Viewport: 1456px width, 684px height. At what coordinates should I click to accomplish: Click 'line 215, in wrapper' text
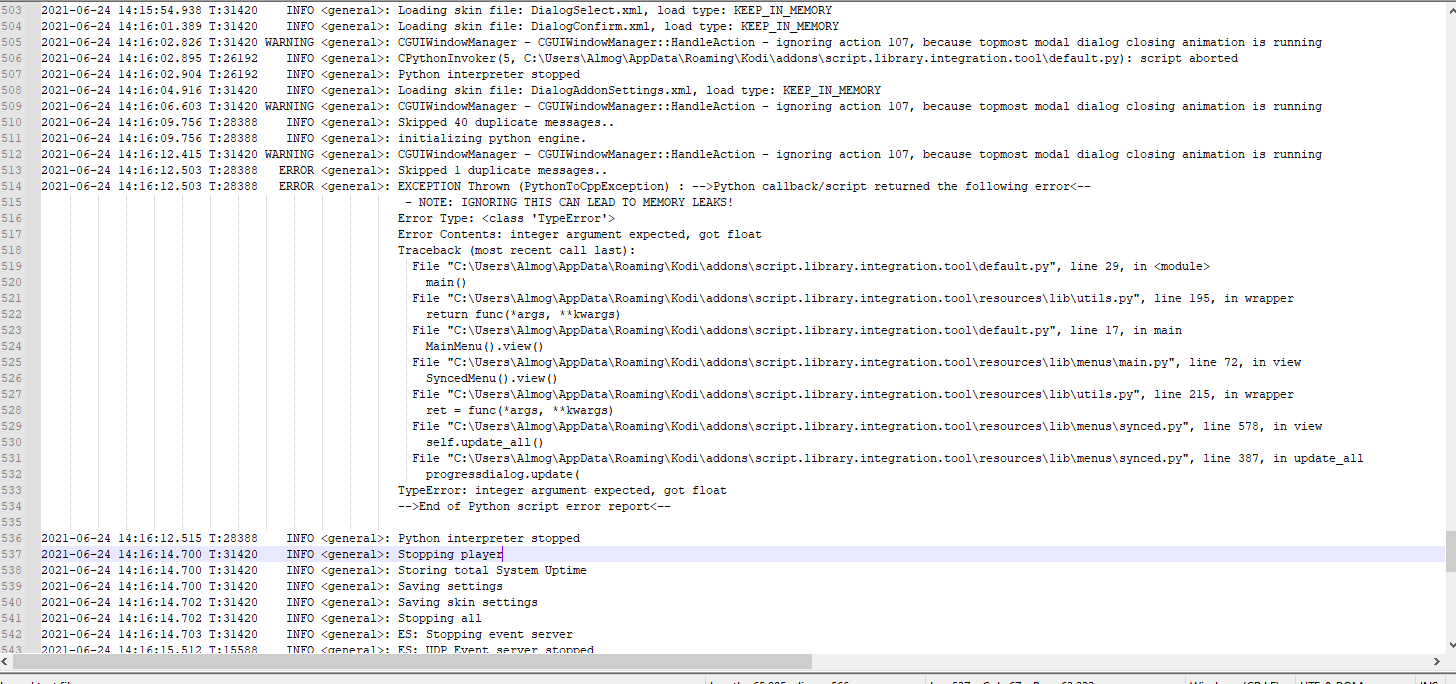1224,395
